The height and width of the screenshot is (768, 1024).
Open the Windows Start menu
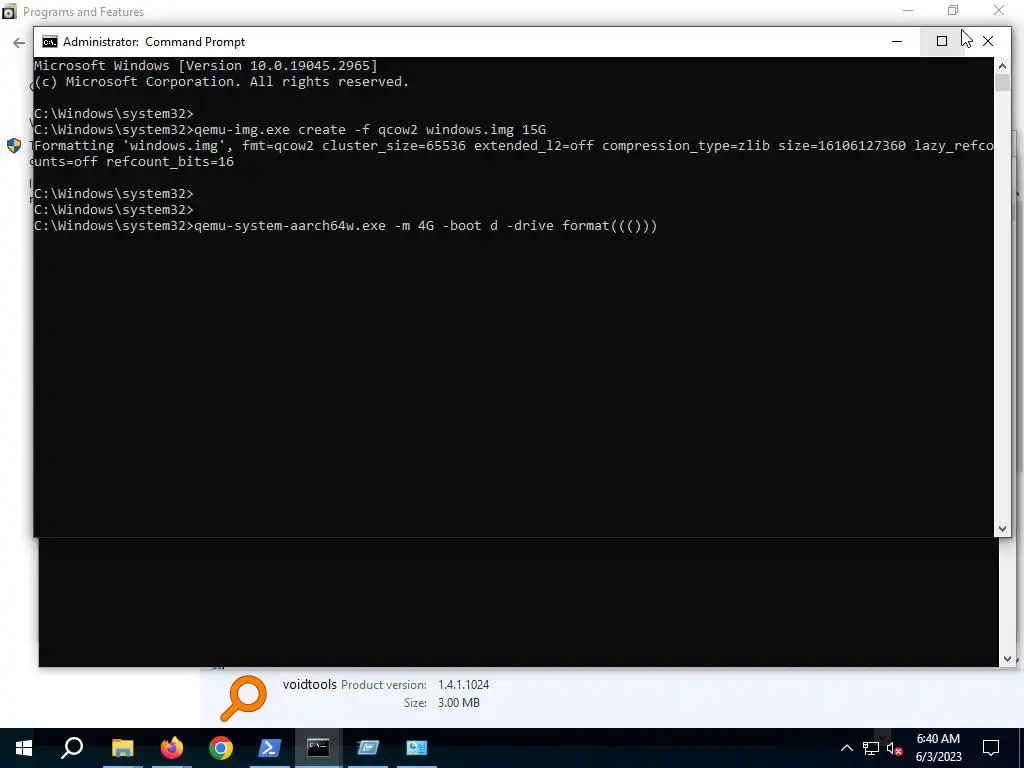24,748
